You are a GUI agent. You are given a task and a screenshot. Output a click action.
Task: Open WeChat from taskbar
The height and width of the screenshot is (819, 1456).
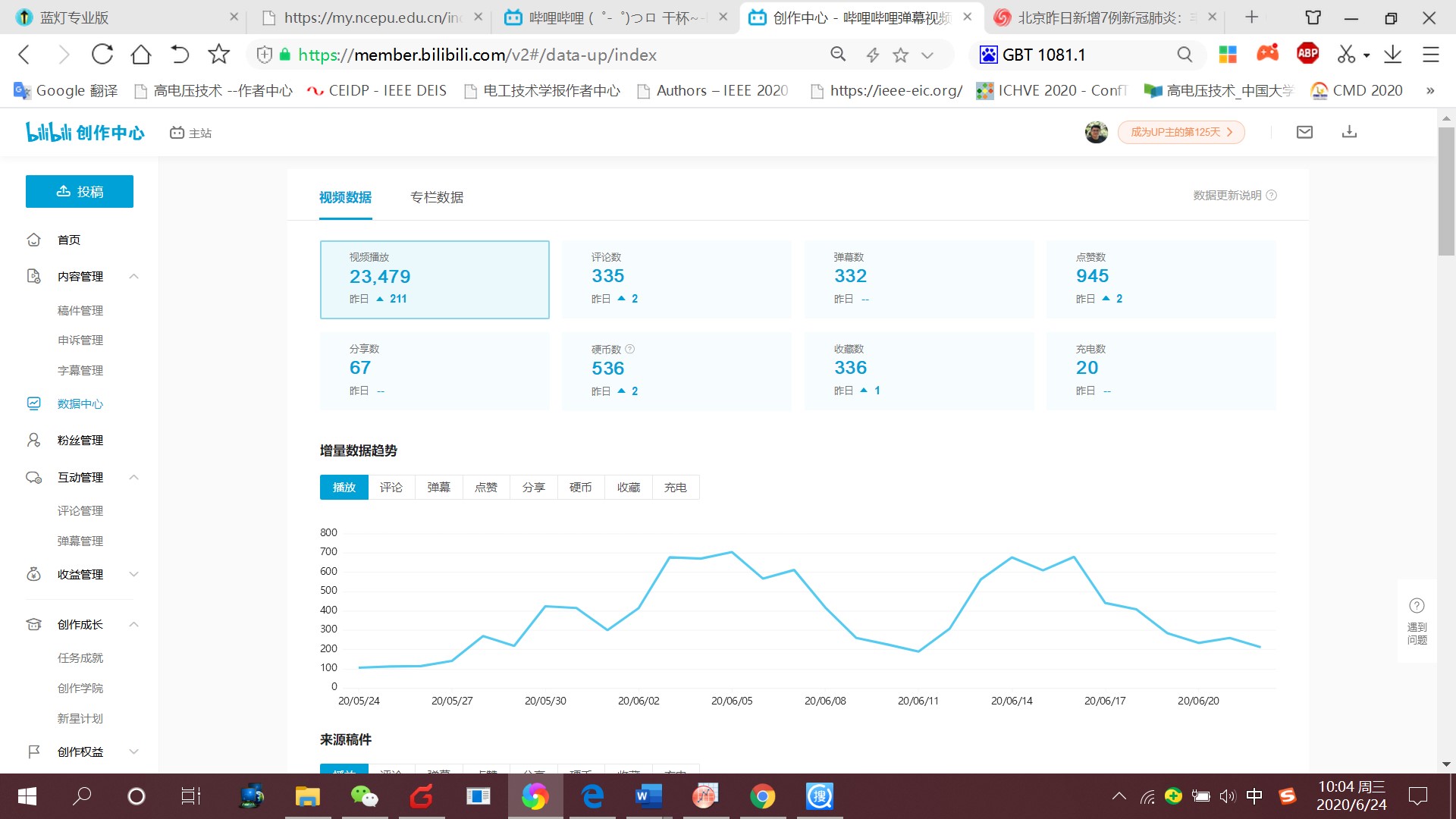click(x=364, y=796)
